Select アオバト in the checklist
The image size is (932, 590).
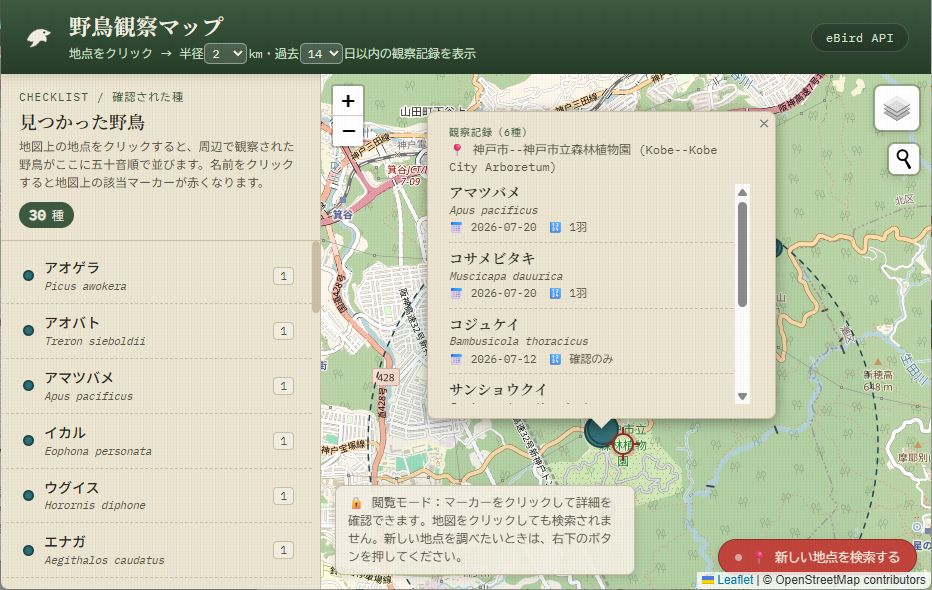[x=157, y=331]
